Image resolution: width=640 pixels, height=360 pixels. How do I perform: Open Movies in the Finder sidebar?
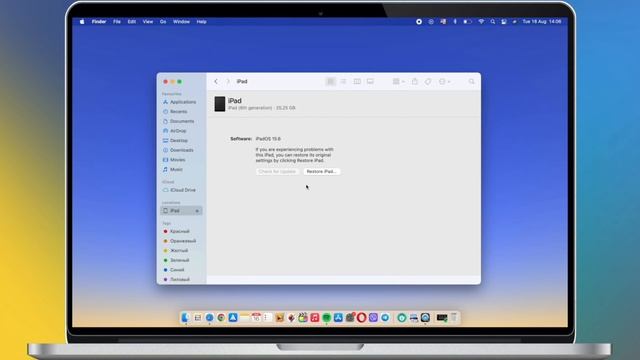tap(174, 160)
